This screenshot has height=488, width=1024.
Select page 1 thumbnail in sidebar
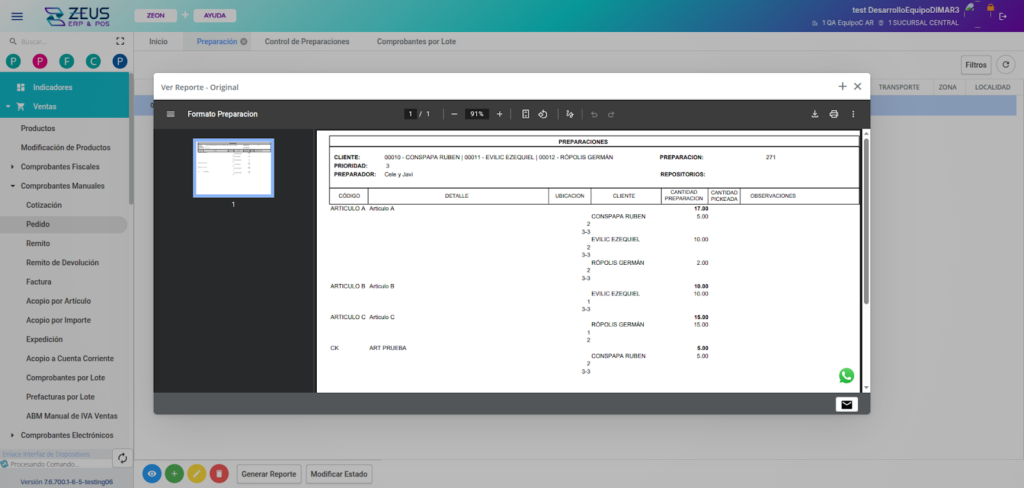[x=233, y=168]
